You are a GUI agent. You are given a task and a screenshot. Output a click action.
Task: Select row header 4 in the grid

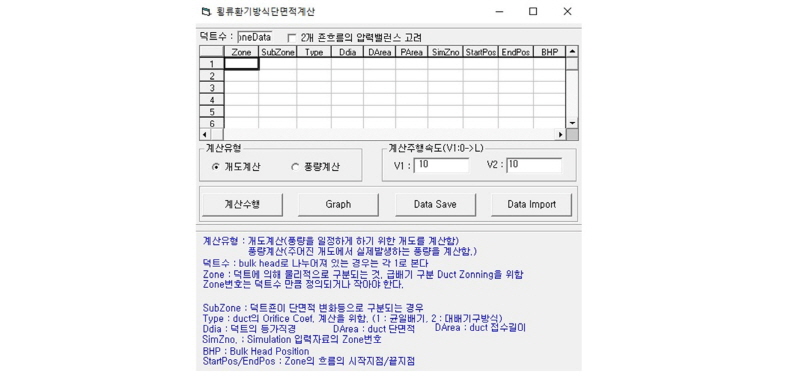pos(212,99)
